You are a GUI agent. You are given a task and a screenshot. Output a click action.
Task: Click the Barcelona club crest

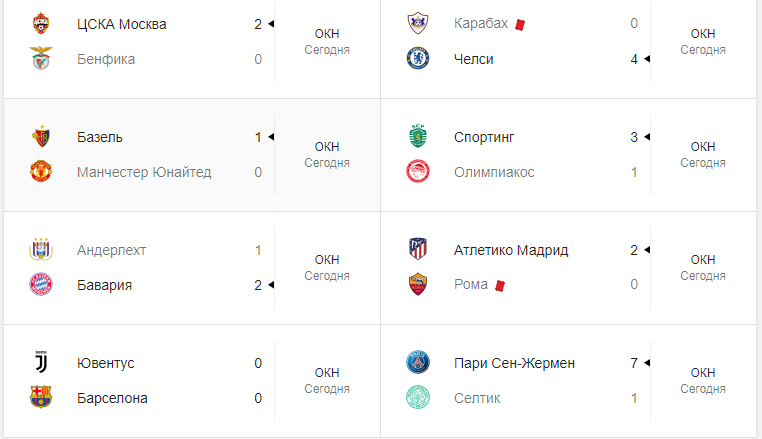[x=41, y=398]
